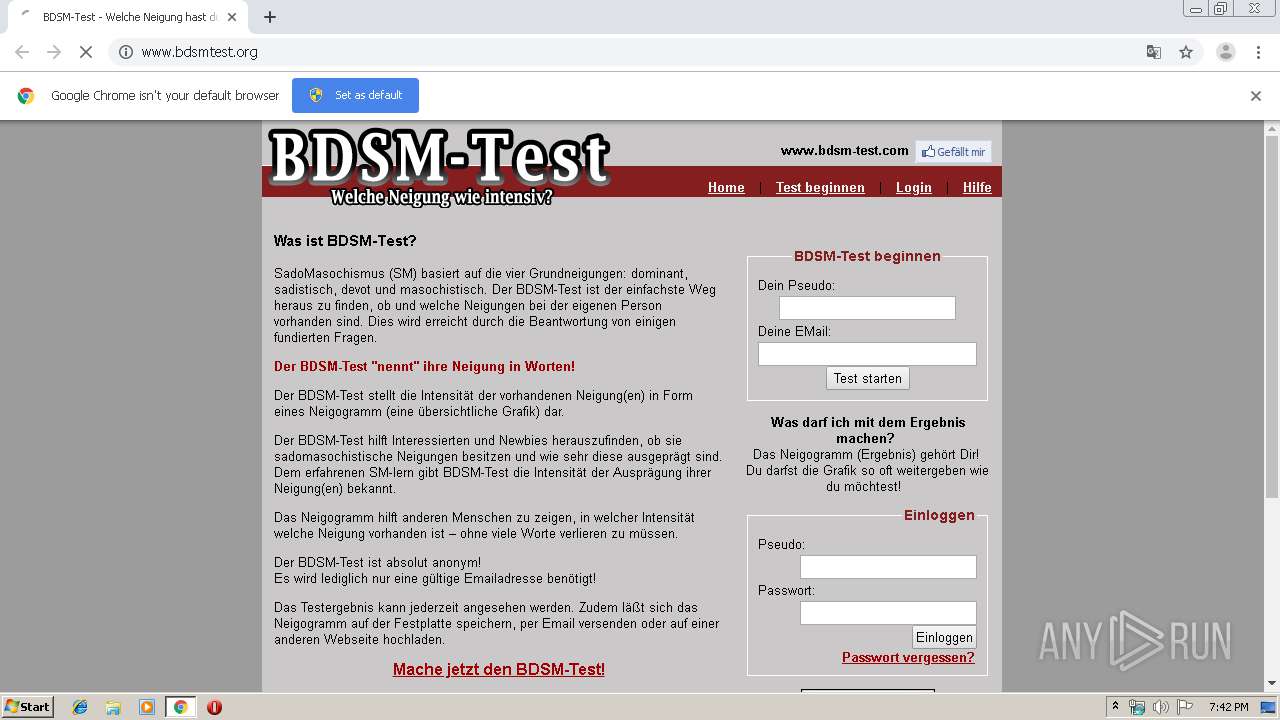
Task: Click the browser forward arrow
Action: pyautogui.click(x=54, y=52)
